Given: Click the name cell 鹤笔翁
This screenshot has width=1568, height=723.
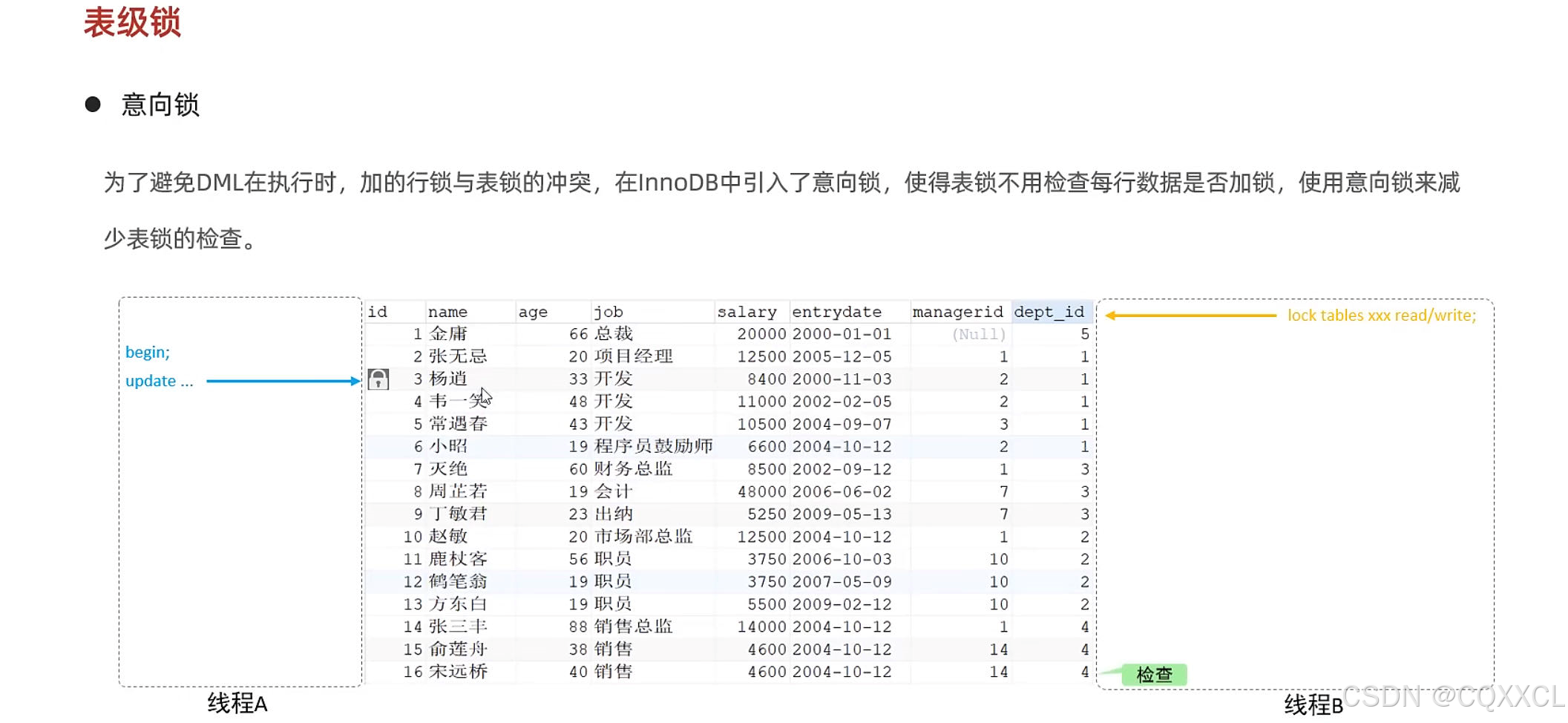Looking at the screenshot, I should click(x=458, y=581).
